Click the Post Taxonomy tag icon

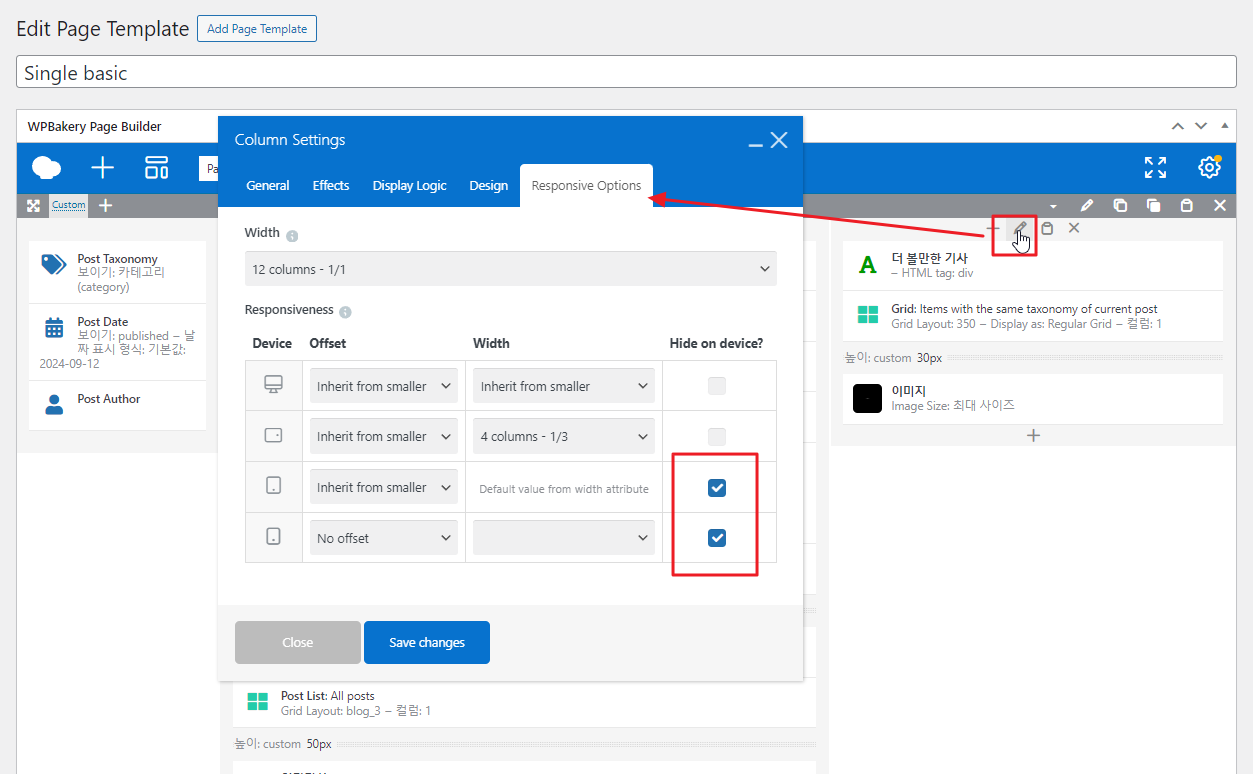[x=53, y=264]
